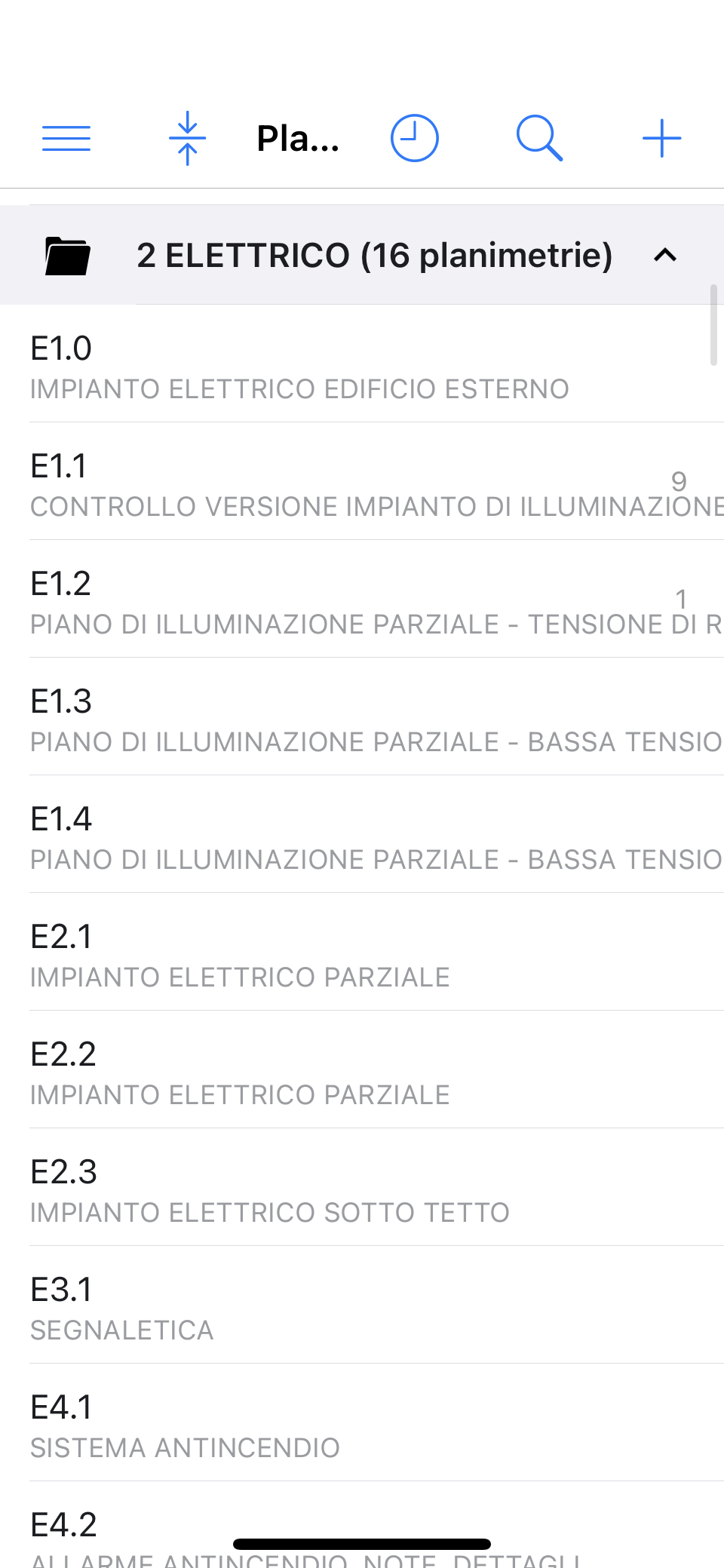Open the hamburger menu icon
The image size is (724, 1568).
66,139
